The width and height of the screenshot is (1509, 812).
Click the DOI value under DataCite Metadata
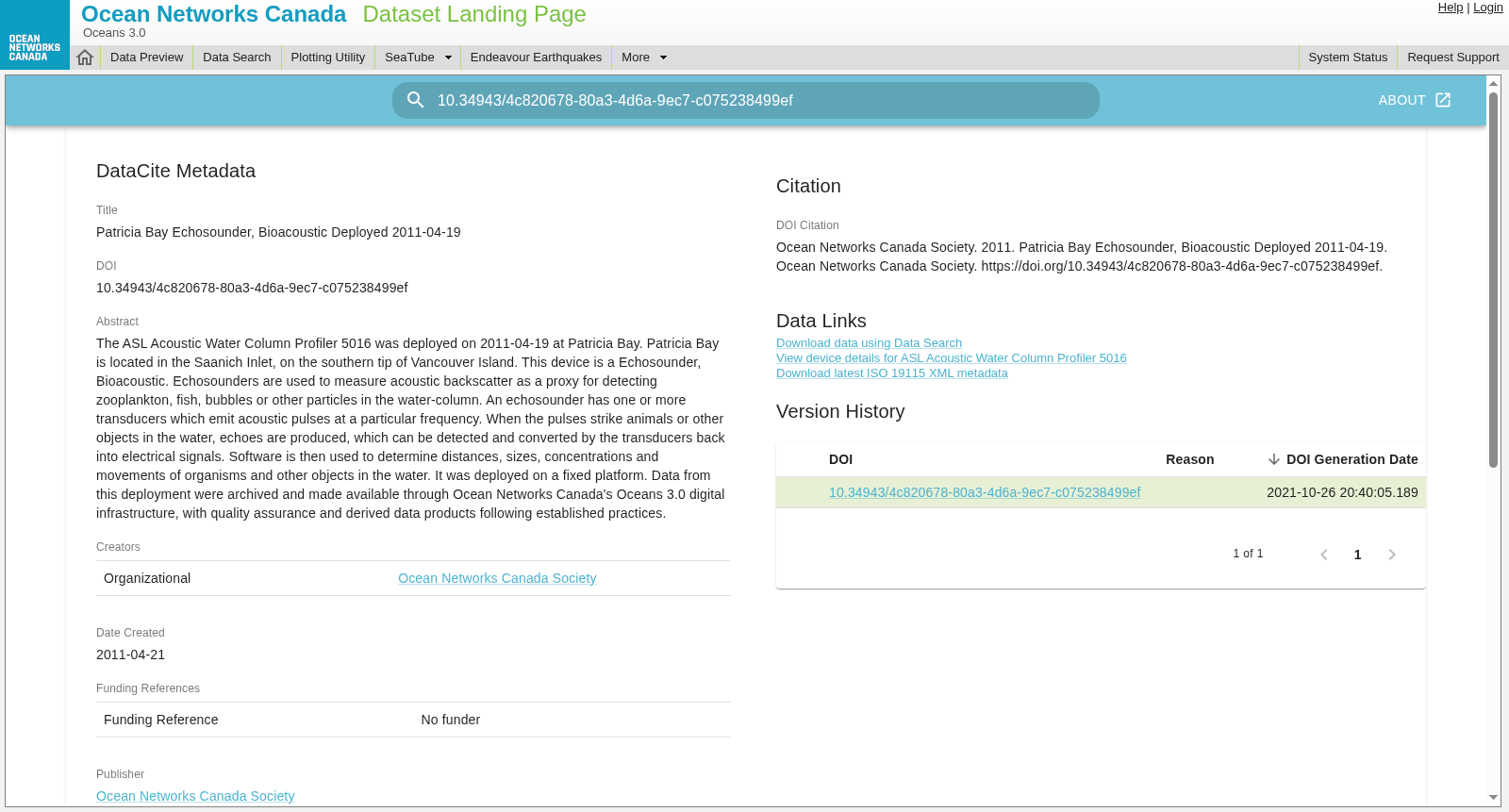(252, 288)
